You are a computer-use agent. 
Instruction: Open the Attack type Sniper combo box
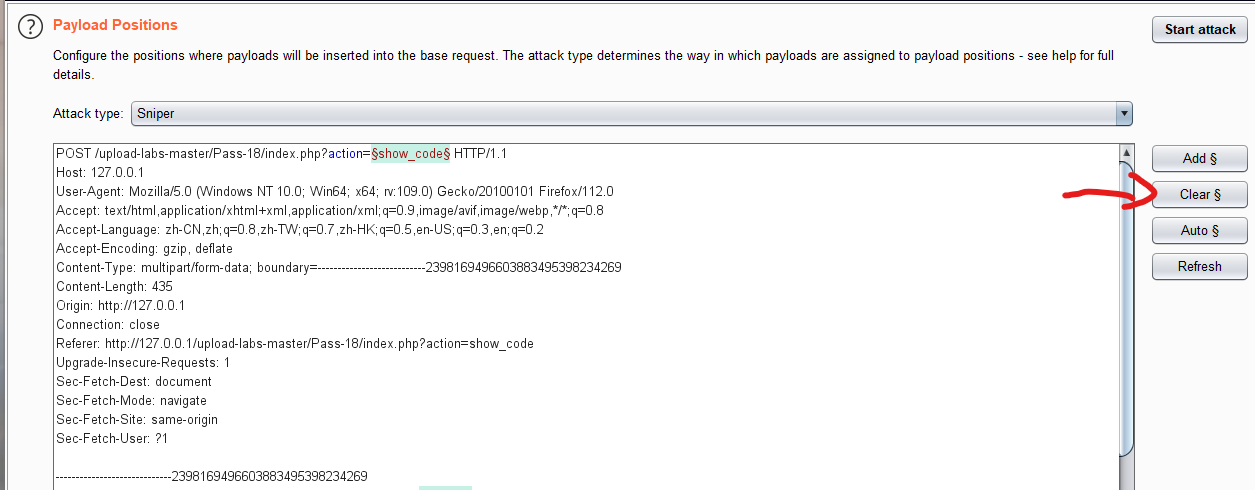[632, 114]
